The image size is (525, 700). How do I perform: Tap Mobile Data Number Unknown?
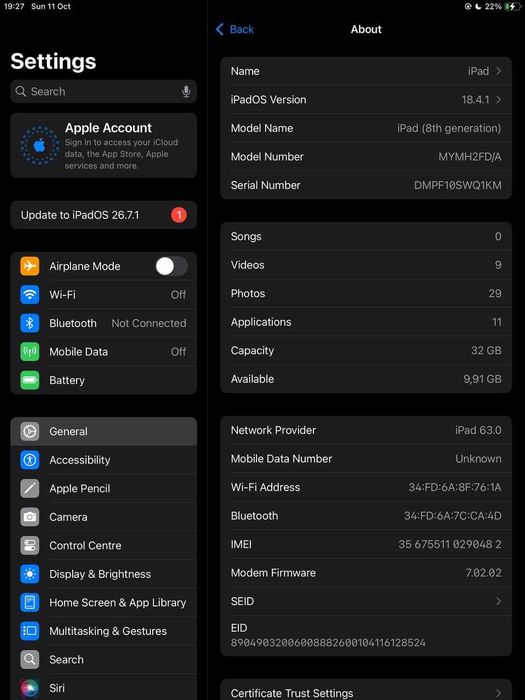point(478,458)
